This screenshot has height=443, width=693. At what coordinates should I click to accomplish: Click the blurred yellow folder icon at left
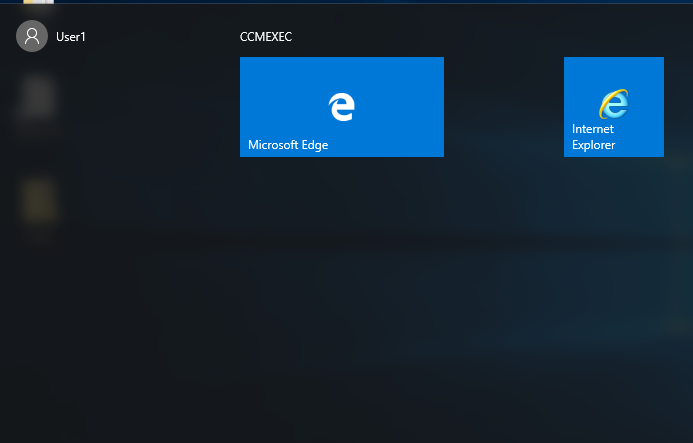coord(40,200)
